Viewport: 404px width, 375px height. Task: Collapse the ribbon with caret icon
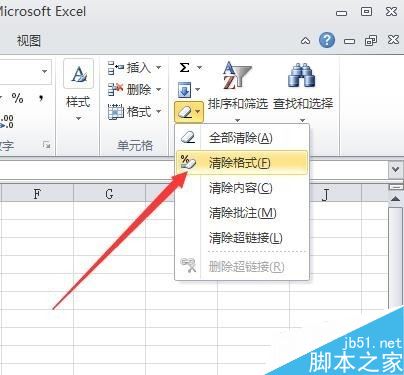pyautogui.click(x=305, y=41)
